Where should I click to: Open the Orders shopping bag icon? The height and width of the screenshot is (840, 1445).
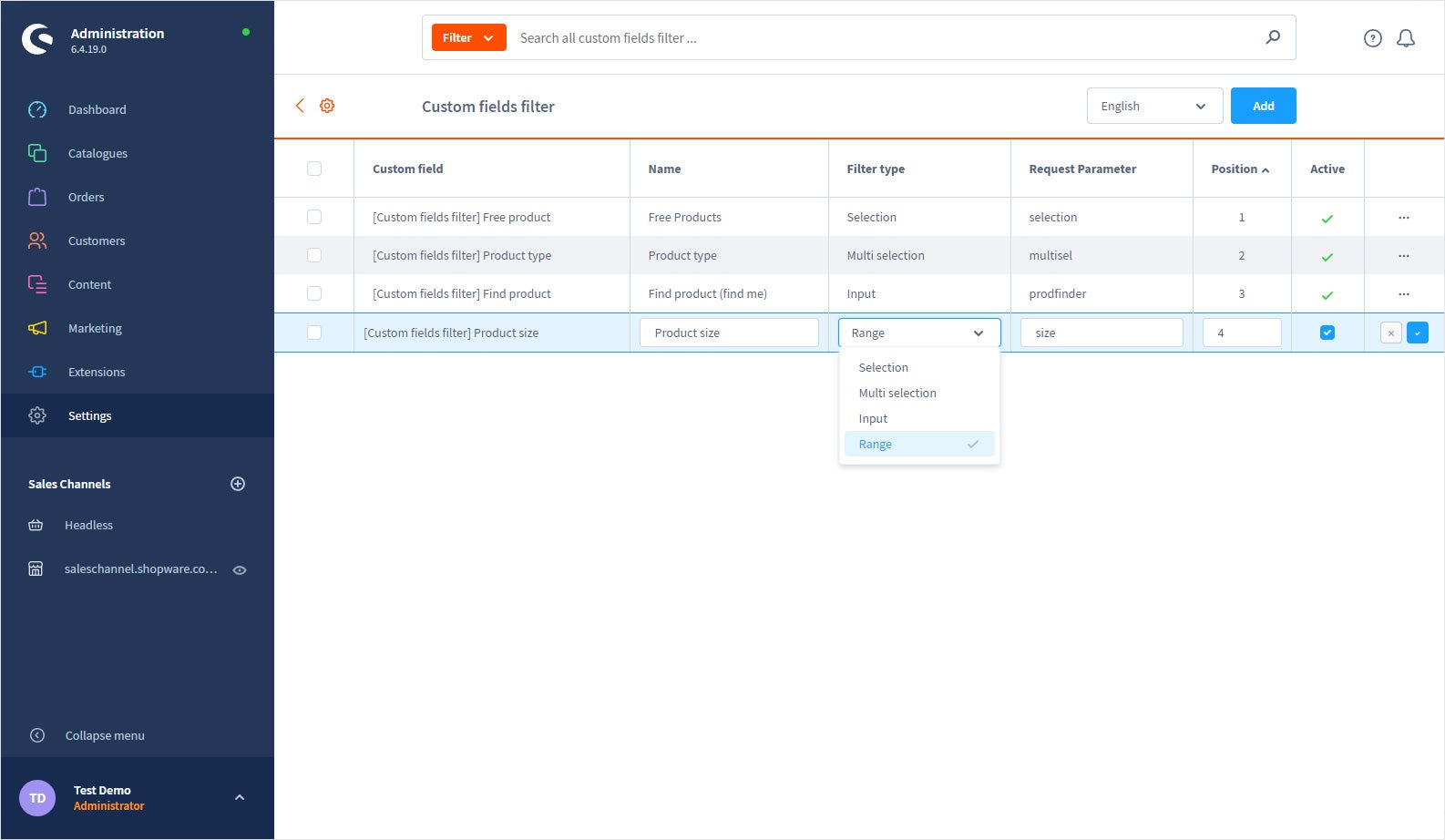(37, 197)
